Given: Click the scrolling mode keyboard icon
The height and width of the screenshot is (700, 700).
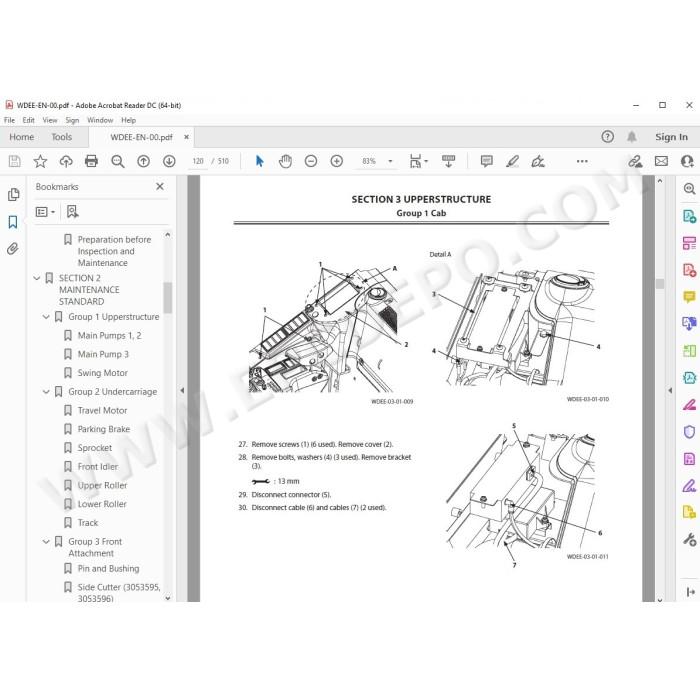Looking at the screenshot, I should coord(448,161).
